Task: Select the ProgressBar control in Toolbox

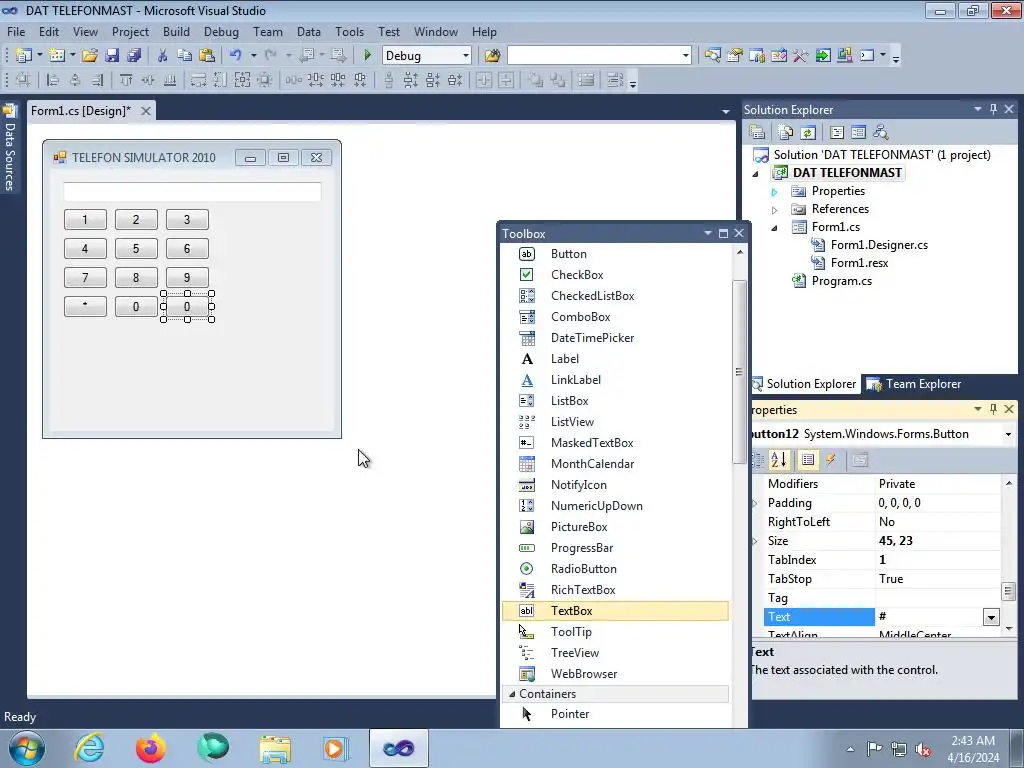Action: tap(615, 548)
